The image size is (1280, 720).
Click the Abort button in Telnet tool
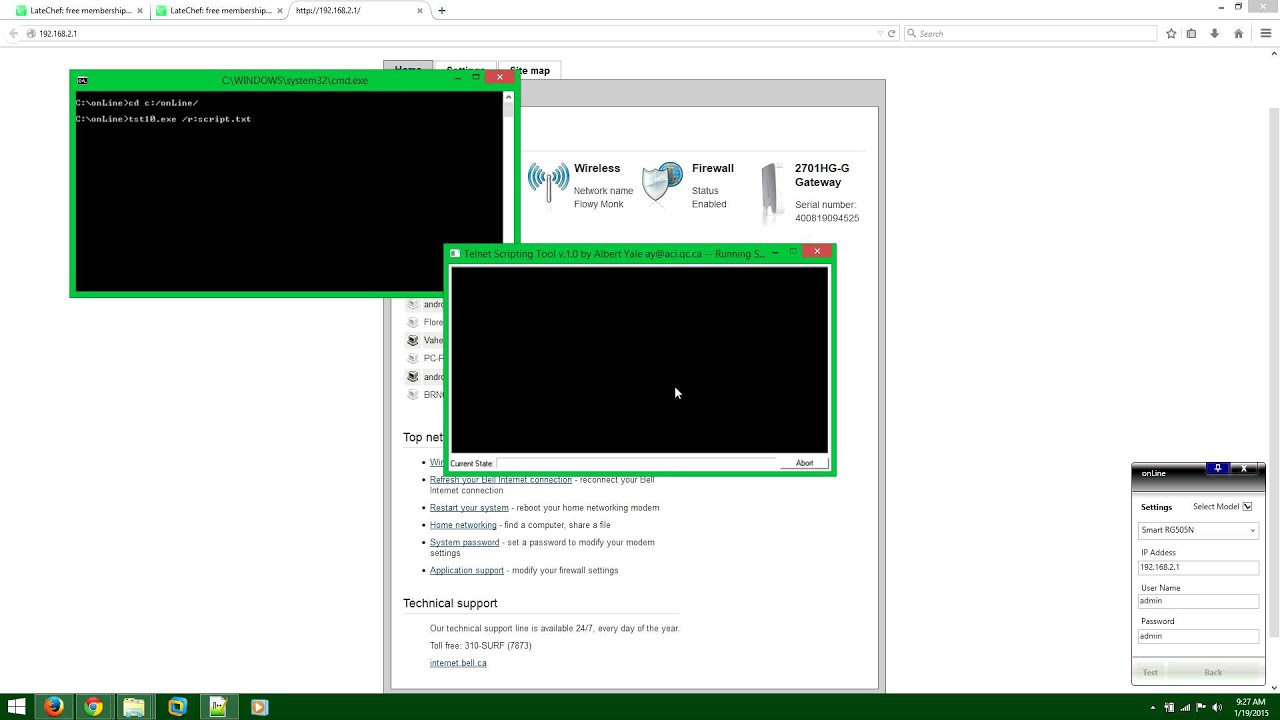(x=804, y=463)
